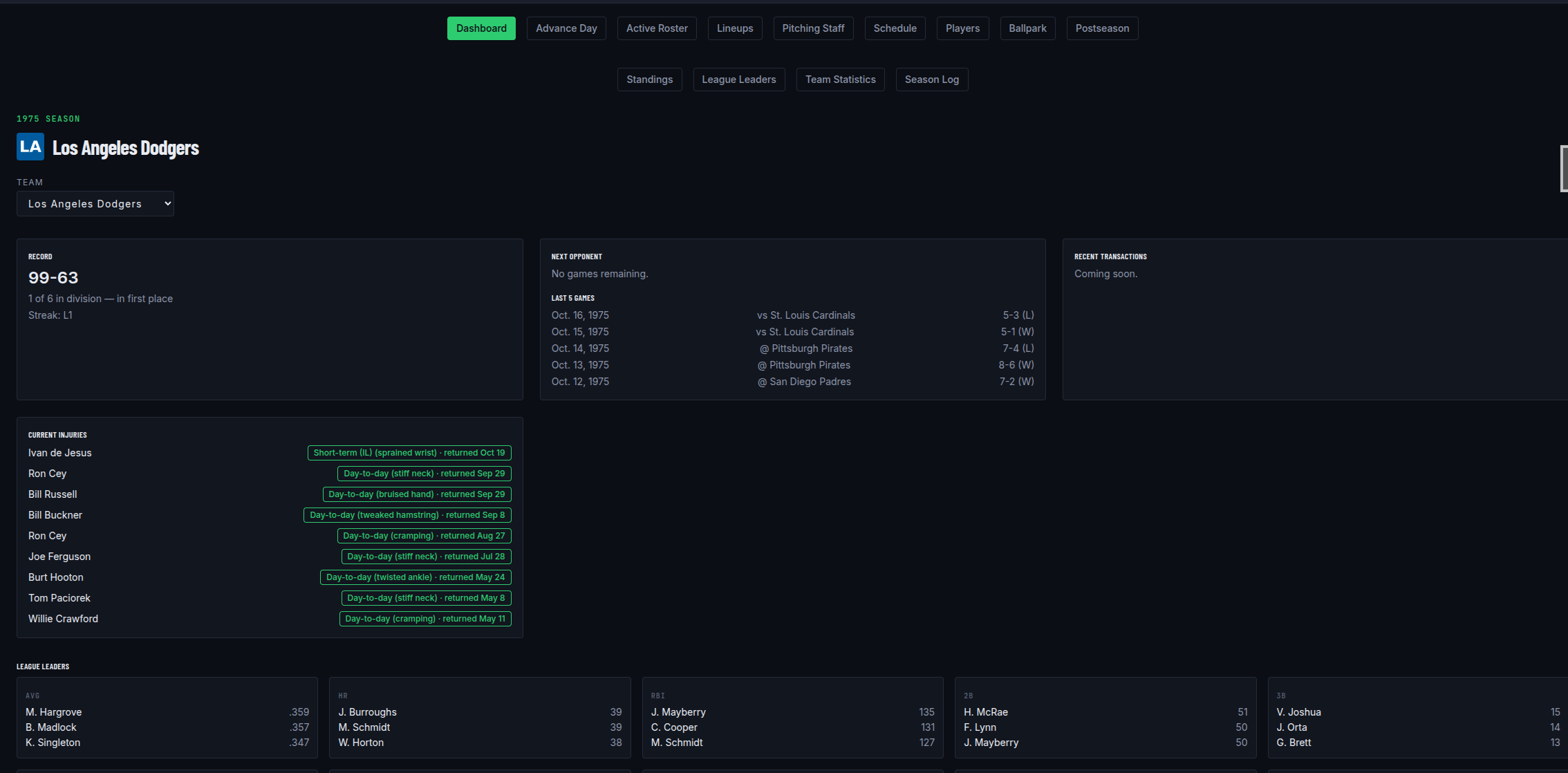Open the Pitching Staff tab

click(813, 28)
